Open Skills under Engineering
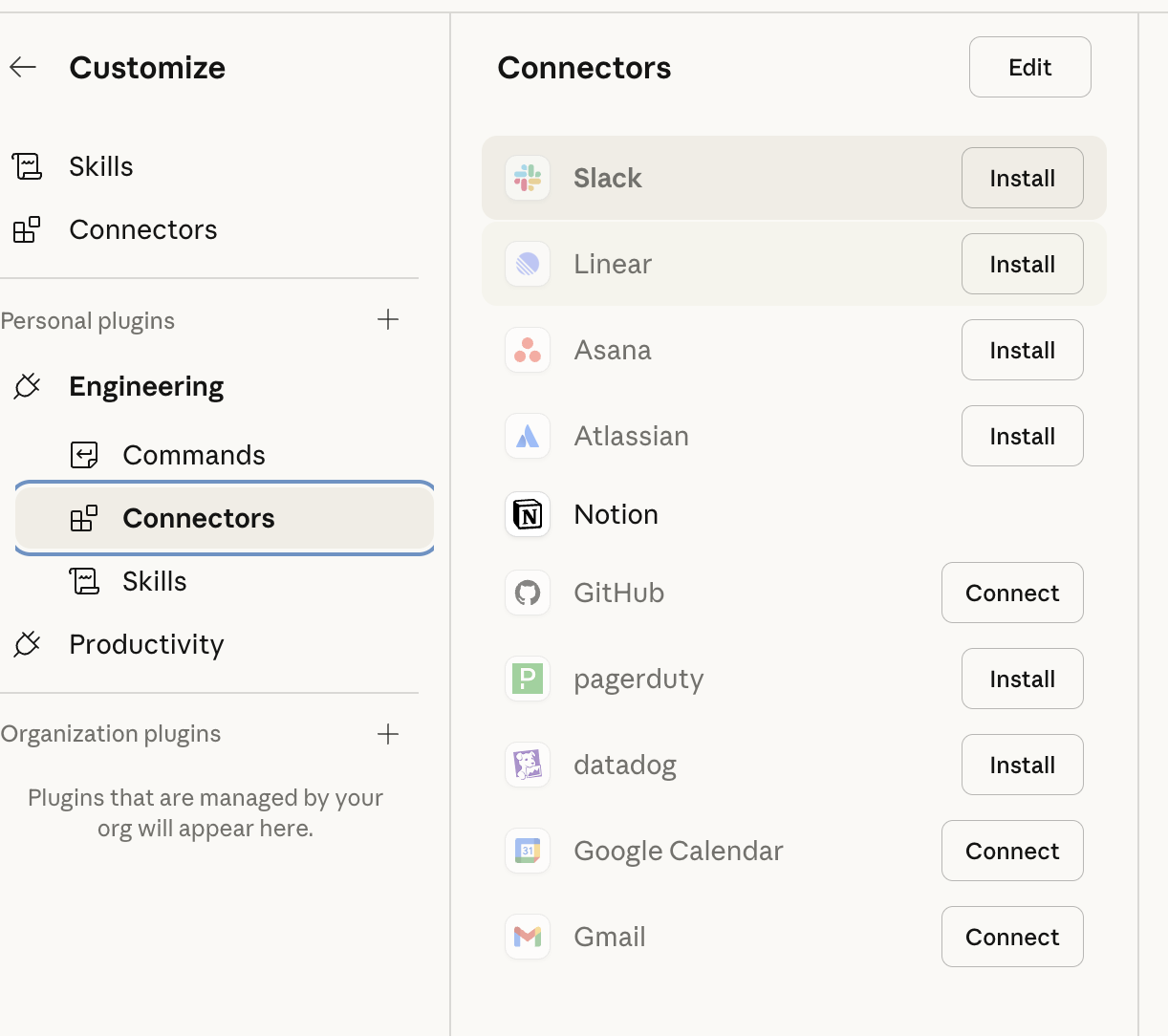 coord(155,581)
